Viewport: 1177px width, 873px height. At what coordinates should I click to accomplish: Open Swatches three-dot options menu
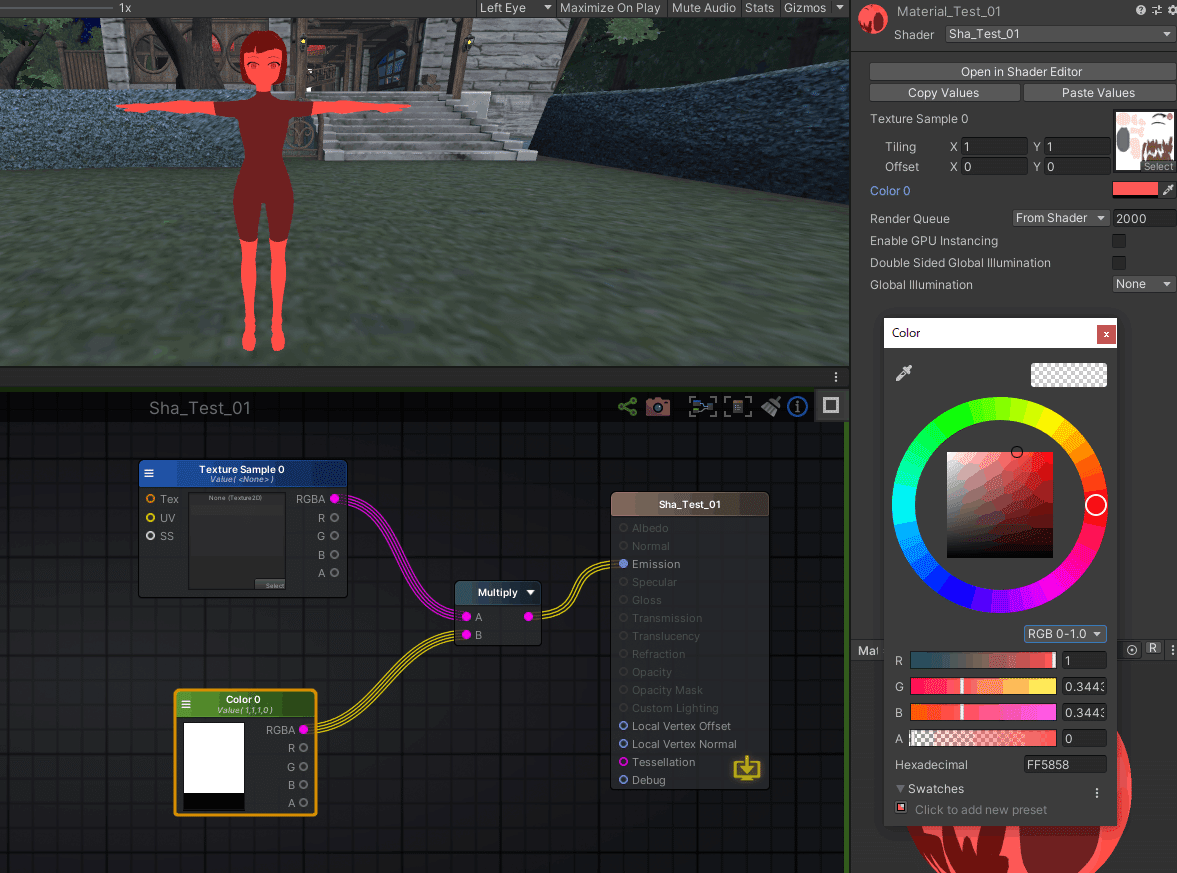pyautogui.click(x=1097, y=793)
